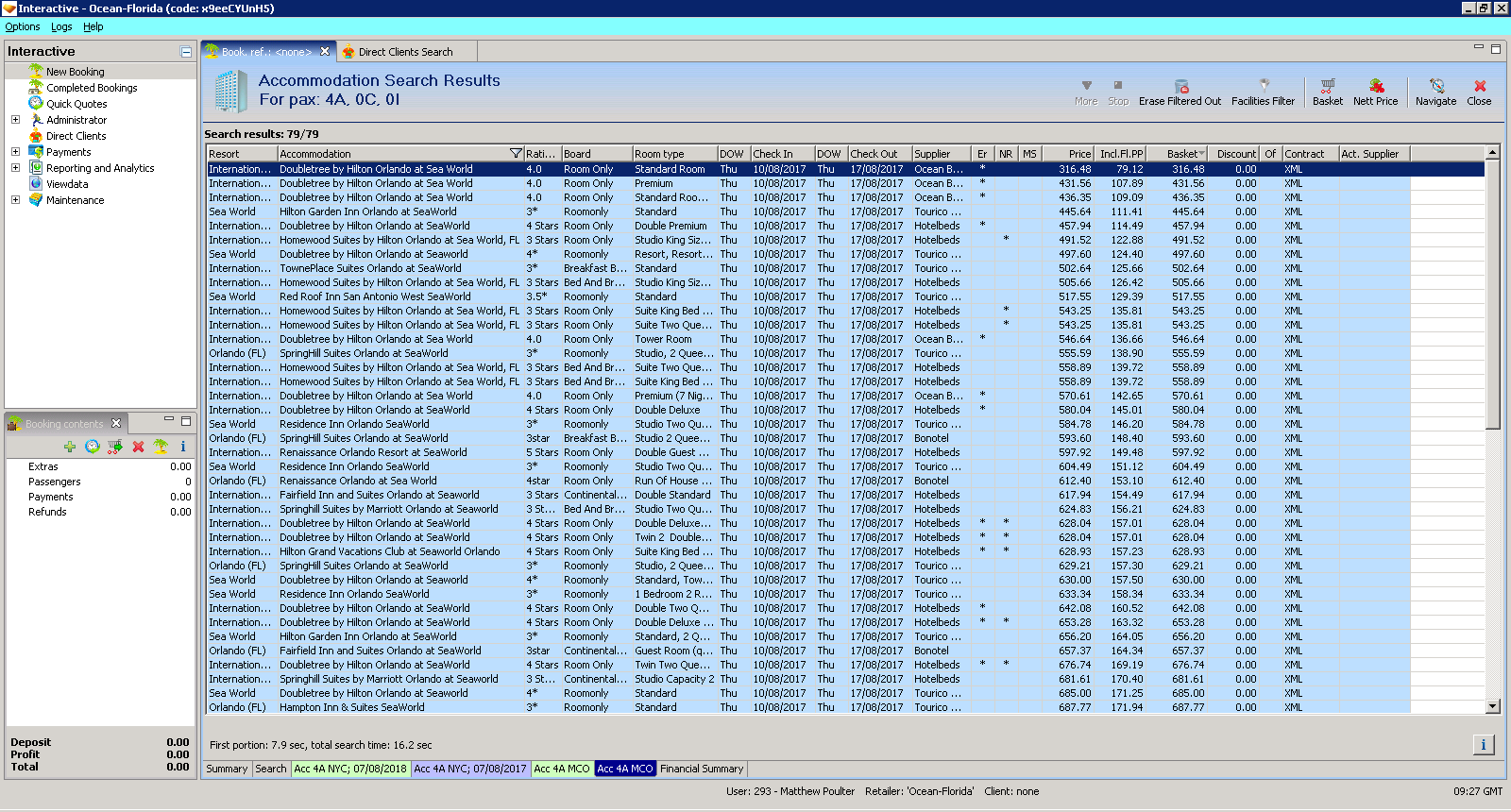1511x812 pixels.
Task: Click the vertical scrollbar thumb in results
Action: 1492,294
